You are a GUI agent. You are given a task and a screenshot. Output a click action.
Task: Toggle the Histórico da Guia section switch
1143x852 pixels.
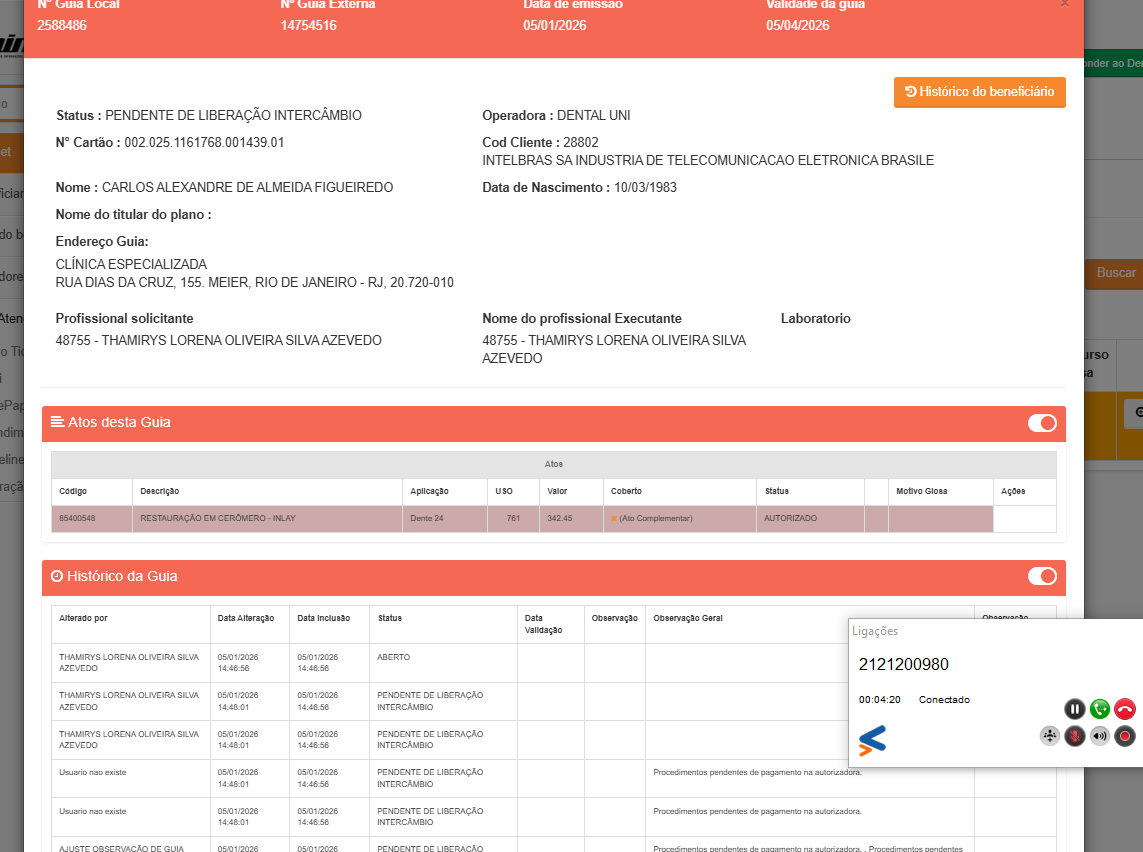point(1042,577)
